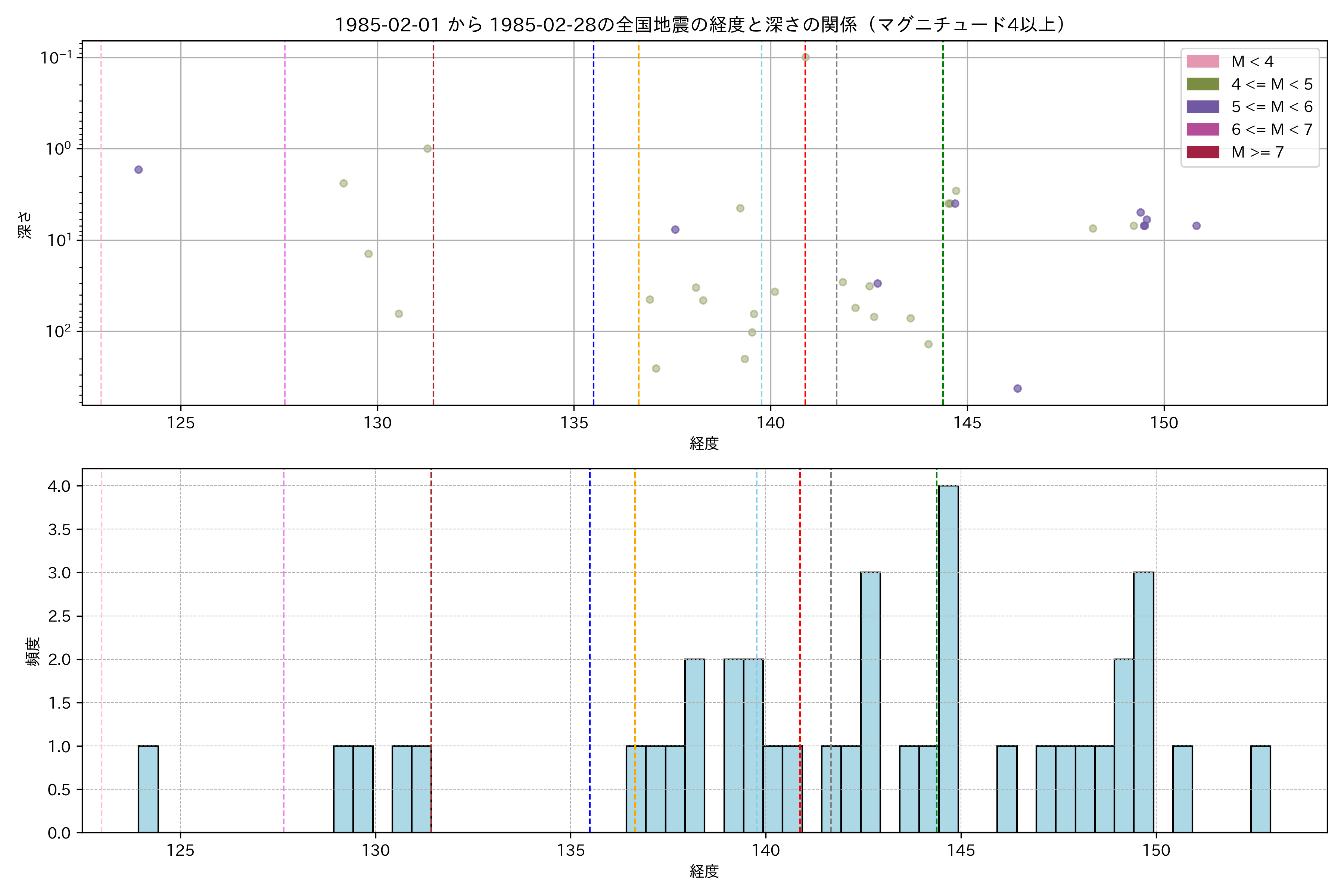The width and height of the screenshot is (1344, 896).
Task: Click the crimson 'M >= 7' legend swatch
Action: click(x=1202, y=152)
